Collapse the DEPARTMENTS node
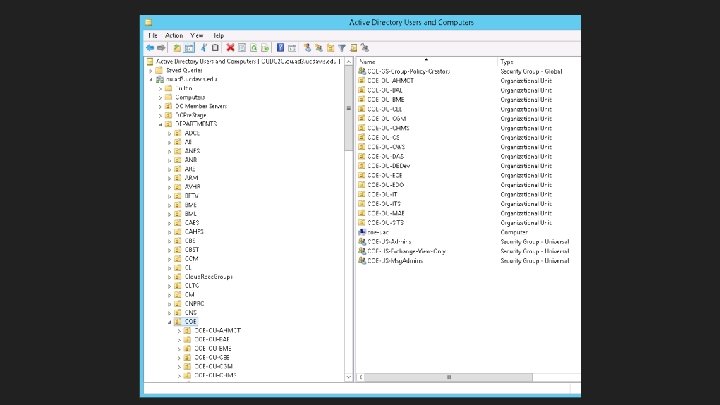 coord(160,124)
